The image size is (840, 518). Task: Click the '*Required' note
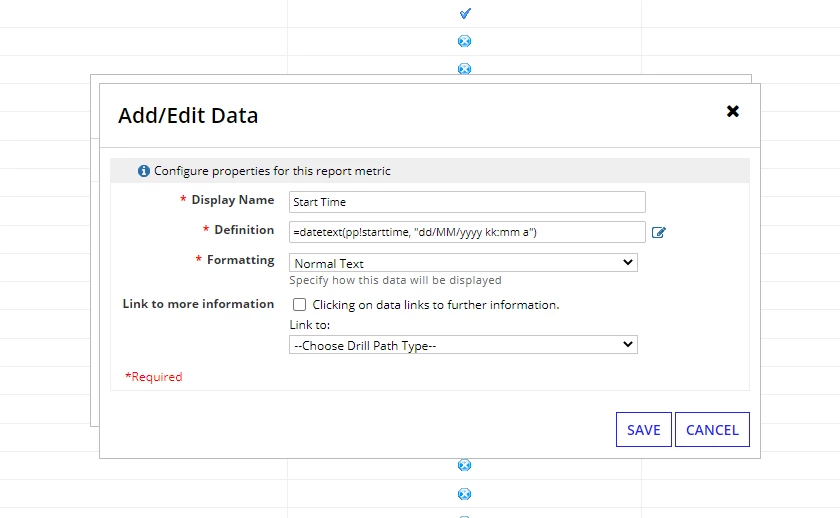click(x=154, y=377)
